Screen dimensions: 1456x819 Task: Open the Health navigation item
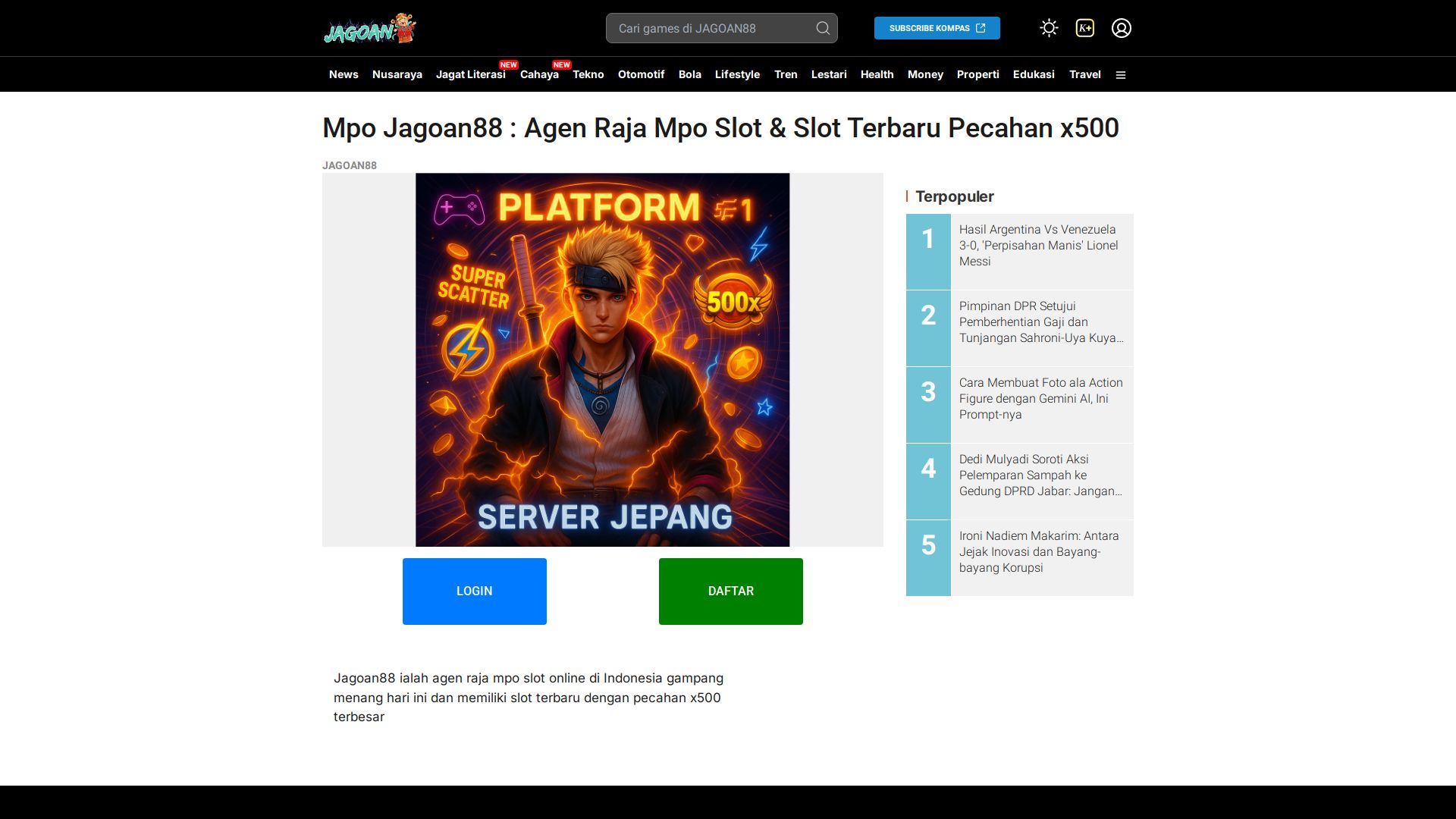[x=877, y=74]
